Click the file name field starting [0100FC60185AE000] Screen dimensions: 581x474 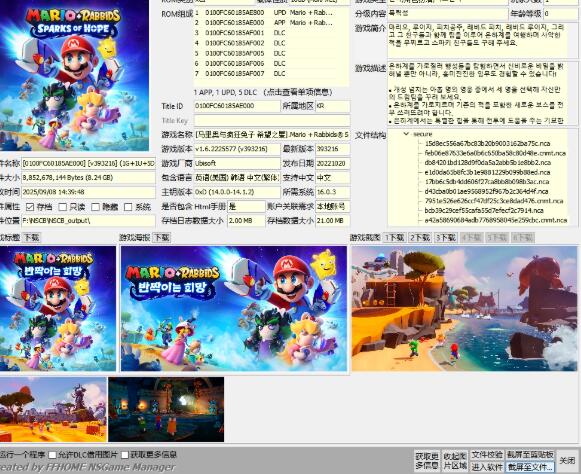(x=89, y=163)
